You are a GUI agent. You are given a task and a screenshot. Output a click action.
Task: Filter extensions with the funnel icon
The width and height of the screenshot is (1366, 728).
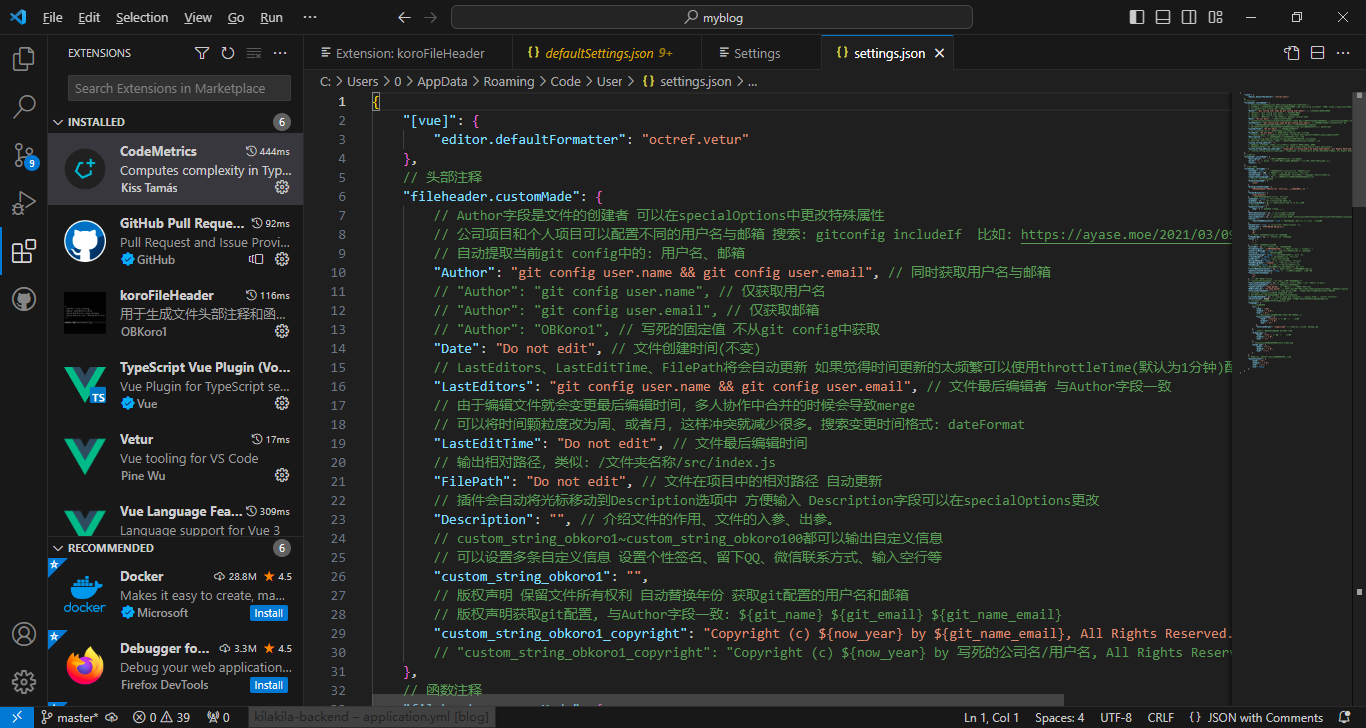click(202, 53)
